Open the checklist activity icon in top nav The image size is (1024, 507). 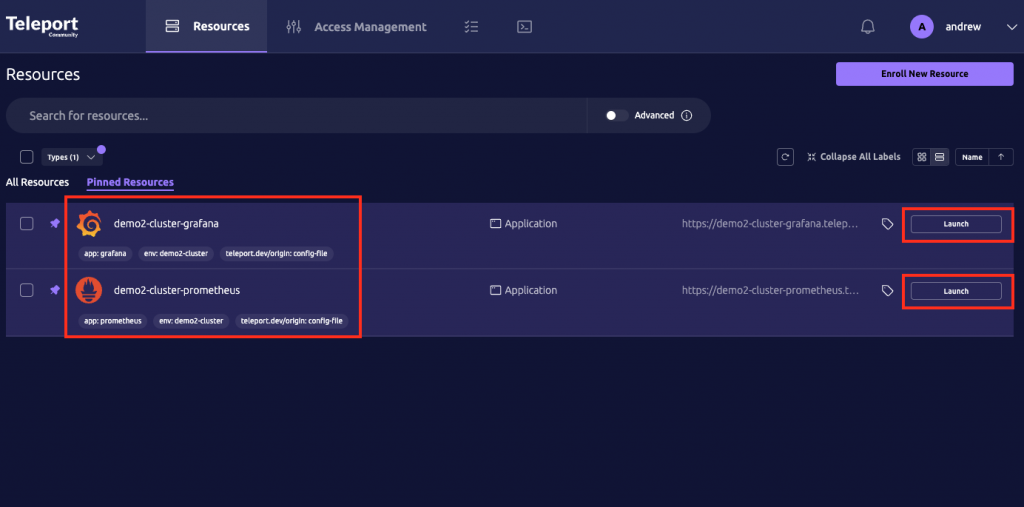pyautogui.click(x=471, y=27)
